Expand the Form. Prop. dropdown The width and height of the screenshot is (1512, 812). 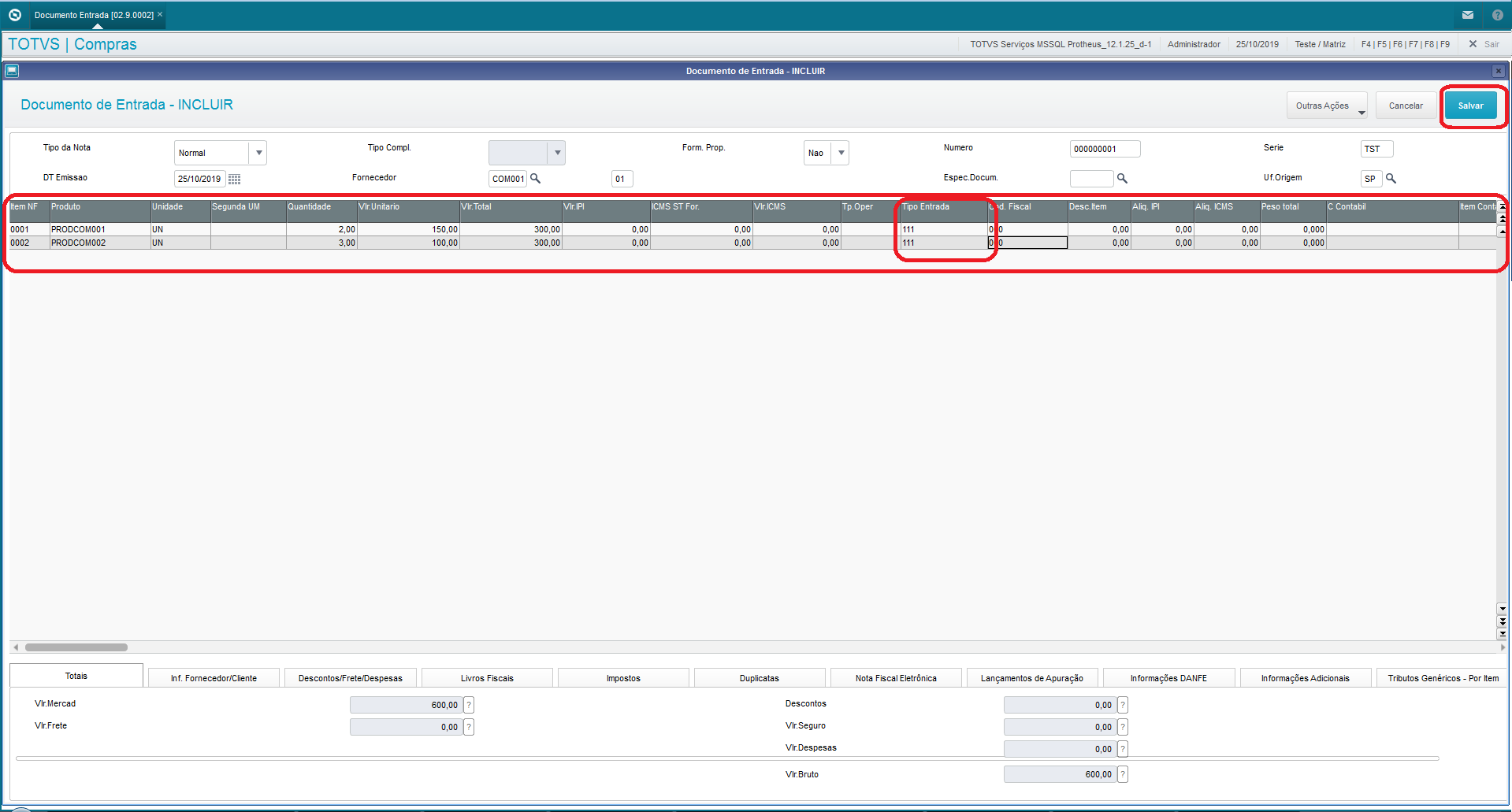[x=841, y=153]
